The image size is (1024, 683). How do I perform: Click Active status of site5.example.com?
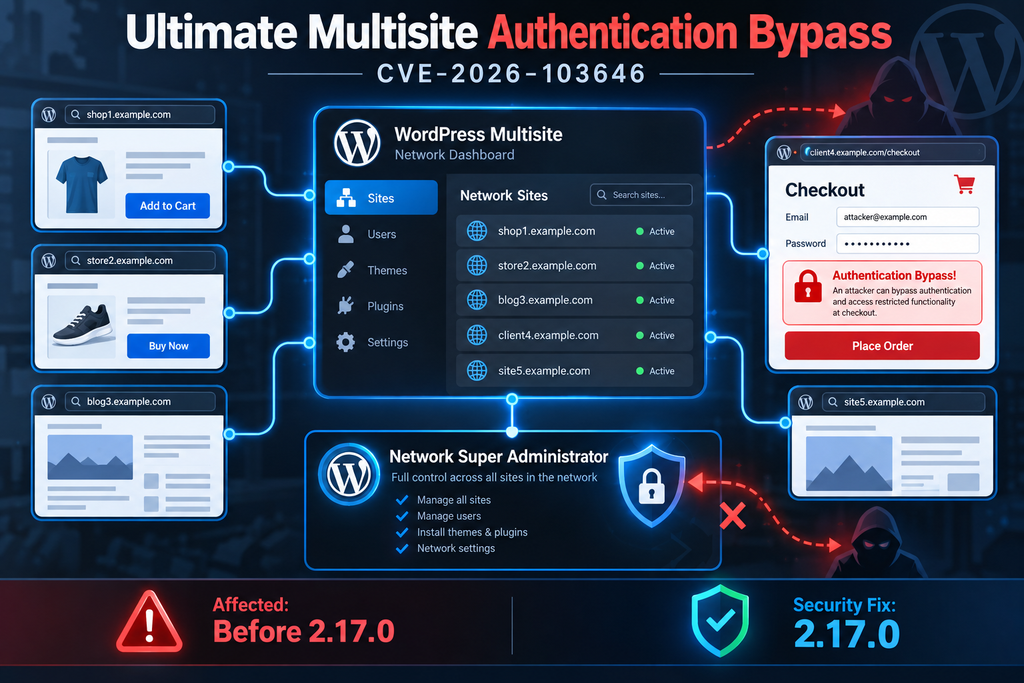pyautogui.click(x=656, y=371)
